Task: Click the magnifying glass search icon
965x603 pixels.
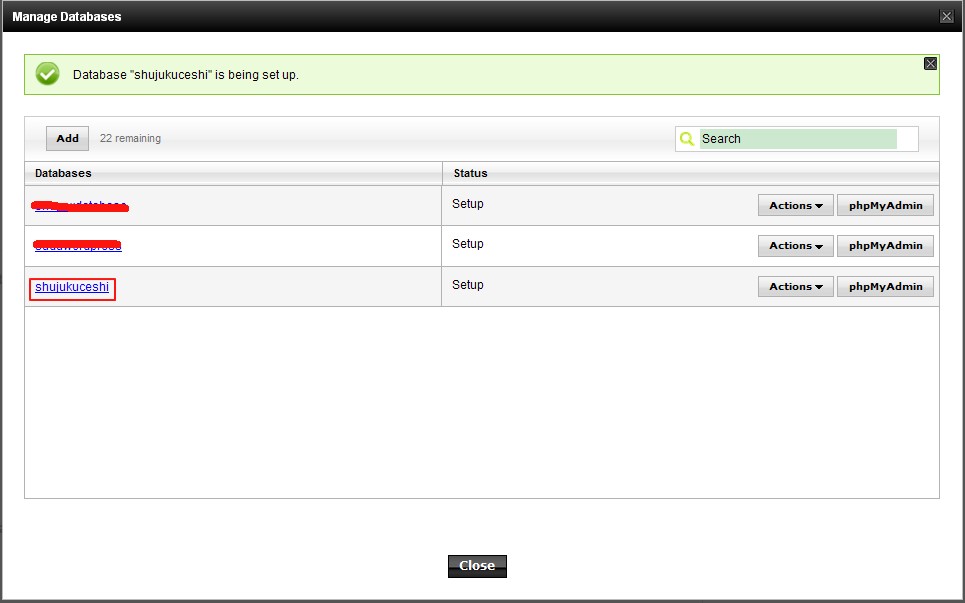Action: coord(687,139)
